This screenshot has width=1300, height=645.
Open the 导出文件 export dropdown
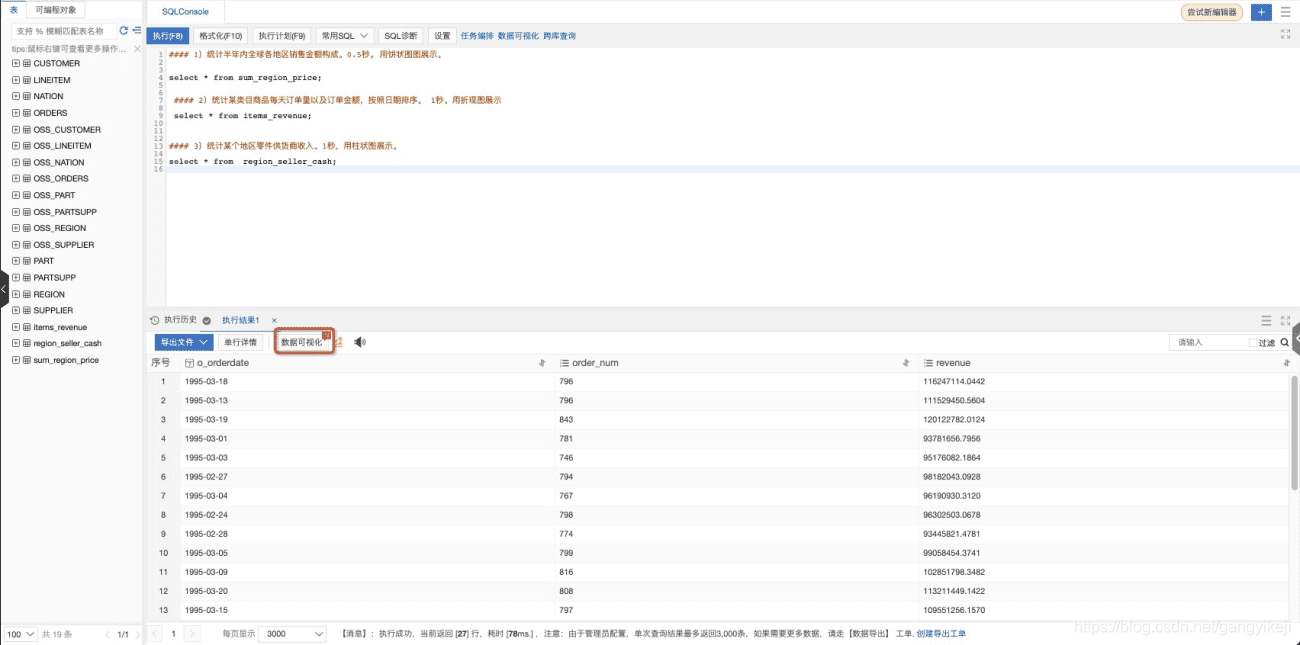183,342
